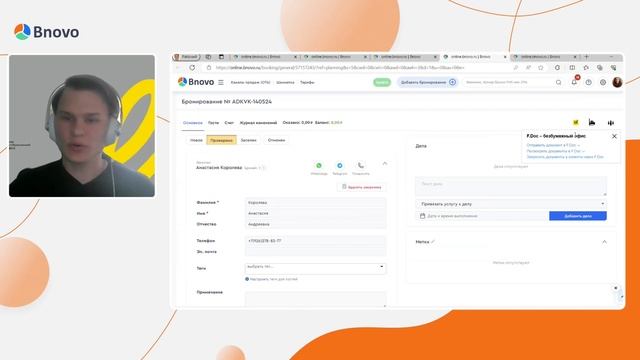The width and height of the screenshot is (640, 360).
Task: Click the pencil icon next to Метка
Action: 433,242
